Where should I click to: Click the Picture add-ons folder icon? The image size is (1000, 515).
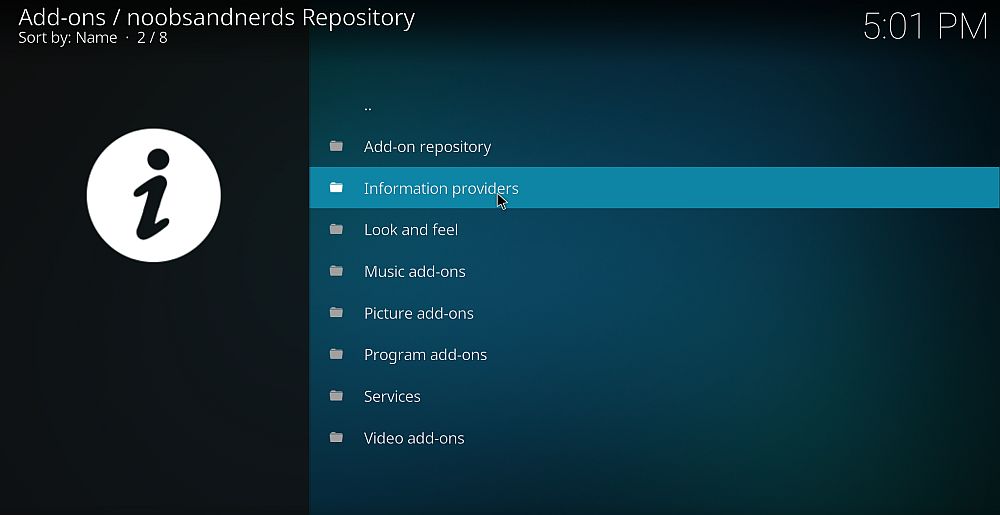pos(336,313)
